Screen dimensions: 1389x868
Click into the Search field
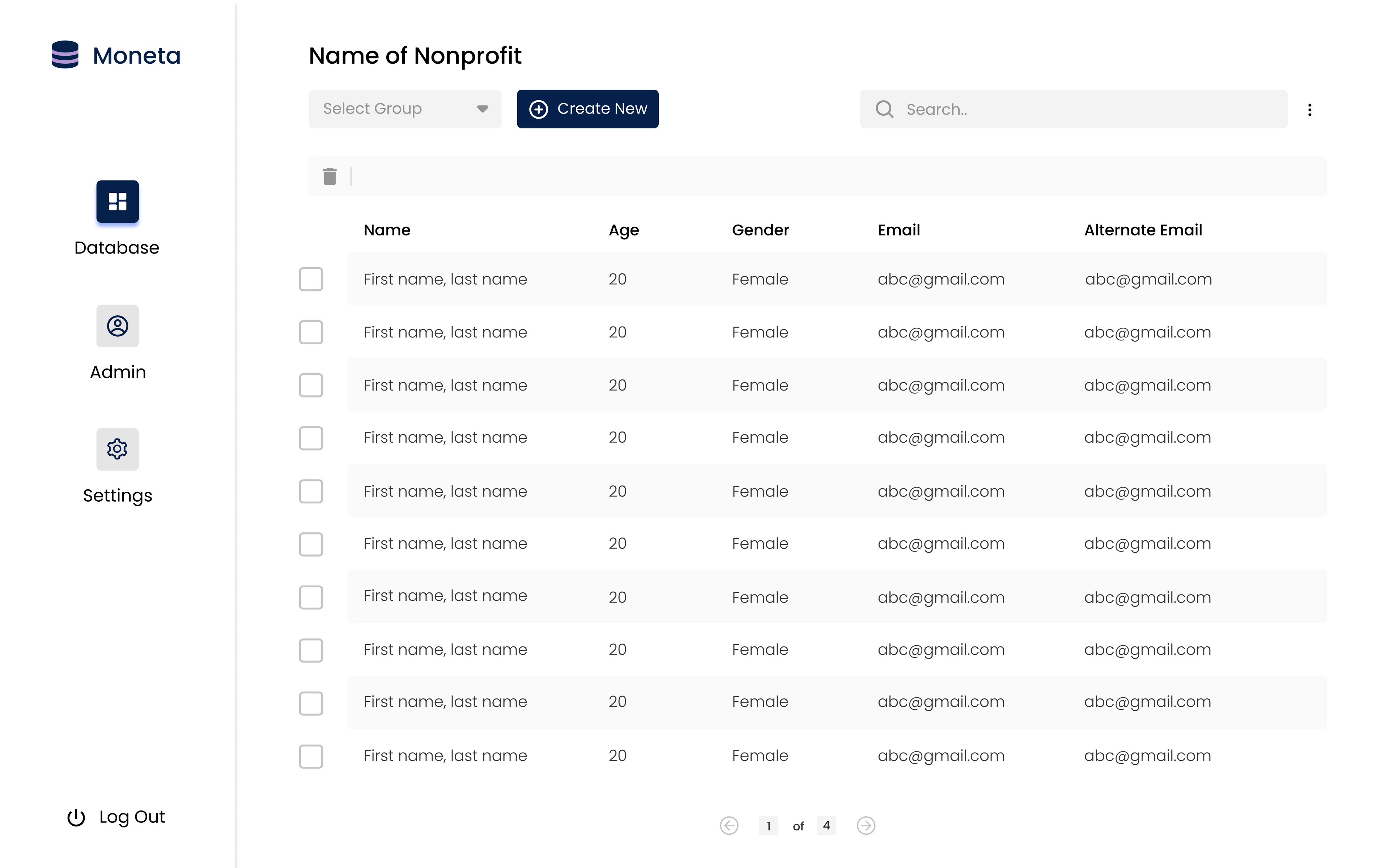pyautogui.click(x=1073, y=109)
